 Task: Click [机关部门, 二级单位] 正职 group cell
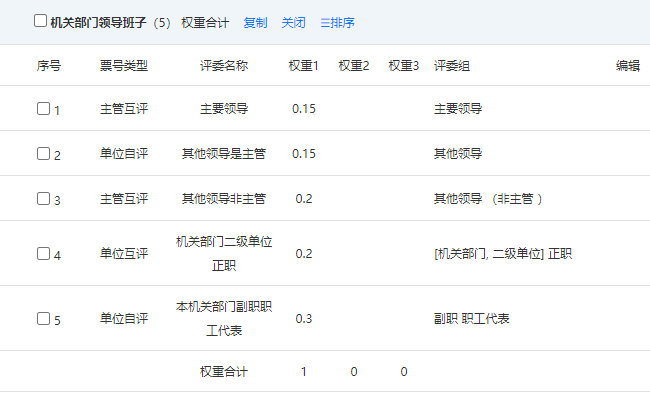pyautogui.click(x=503, y=253)
